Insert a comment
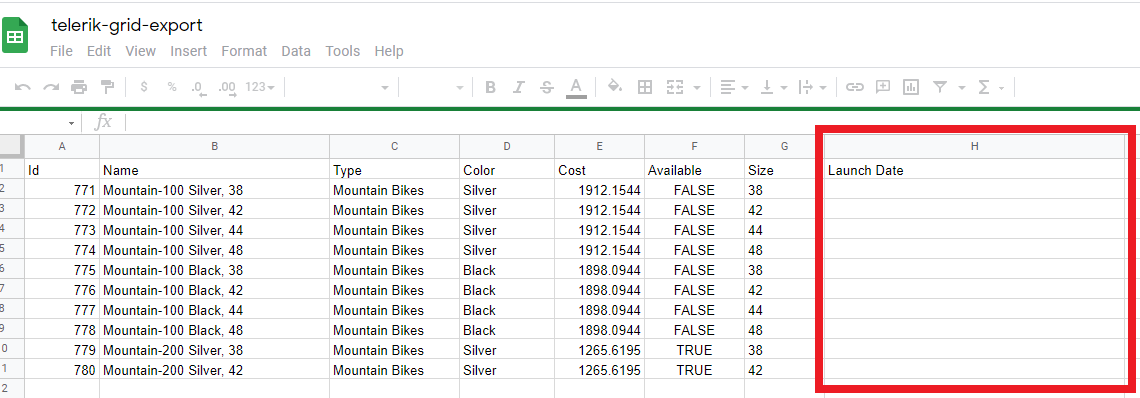Image resolution: width=1140 pixels, height=398 pixels. click(x=883, y=87)
